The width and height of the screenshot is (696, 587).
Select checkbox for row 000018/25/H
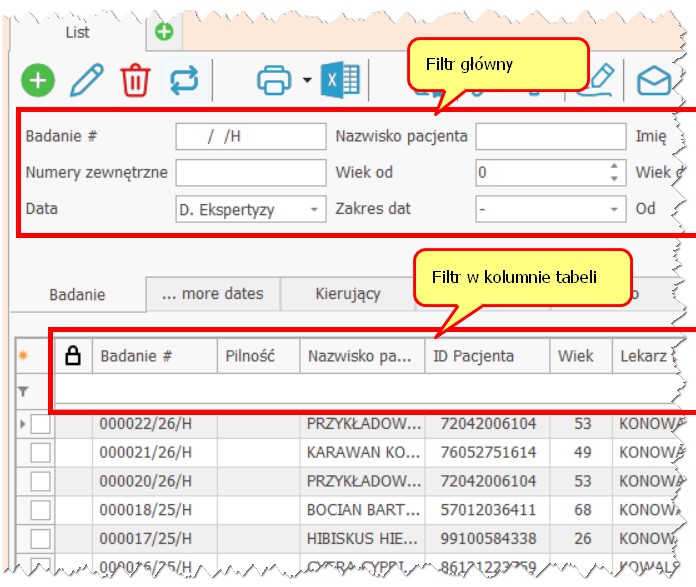tap(40, 510)
